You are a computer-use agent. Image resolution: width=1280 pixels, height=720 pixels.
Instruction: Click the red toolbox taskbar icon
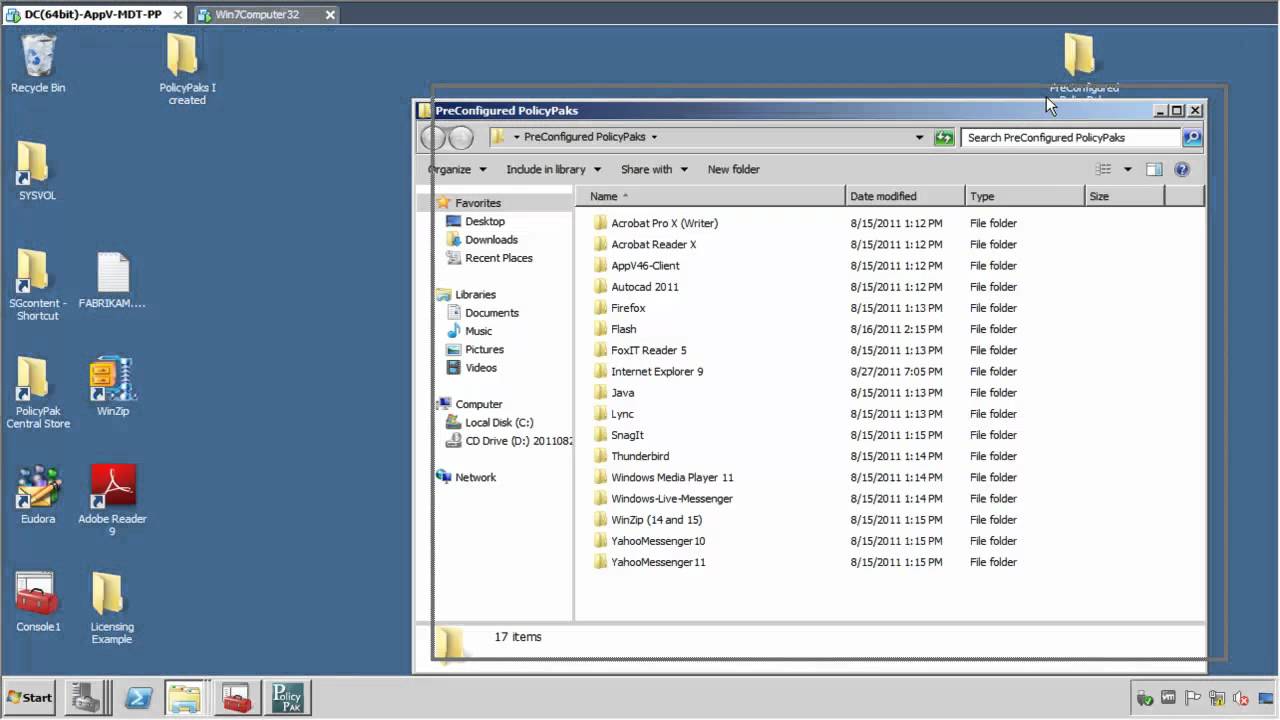(236, 697)
